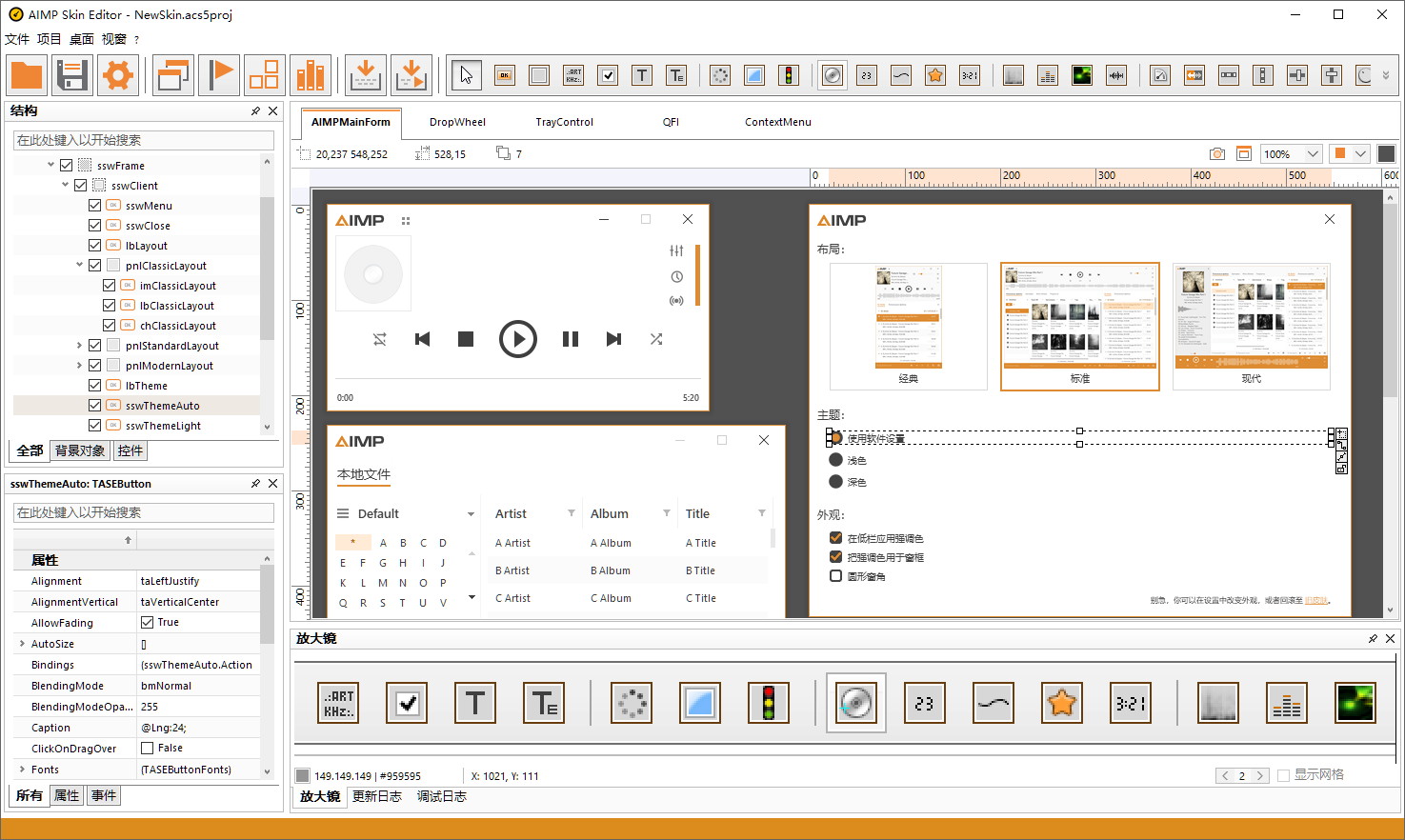Collapse the sswClient tree node
The height and width of the screenshot is (840, 1405).
(65, 185)
